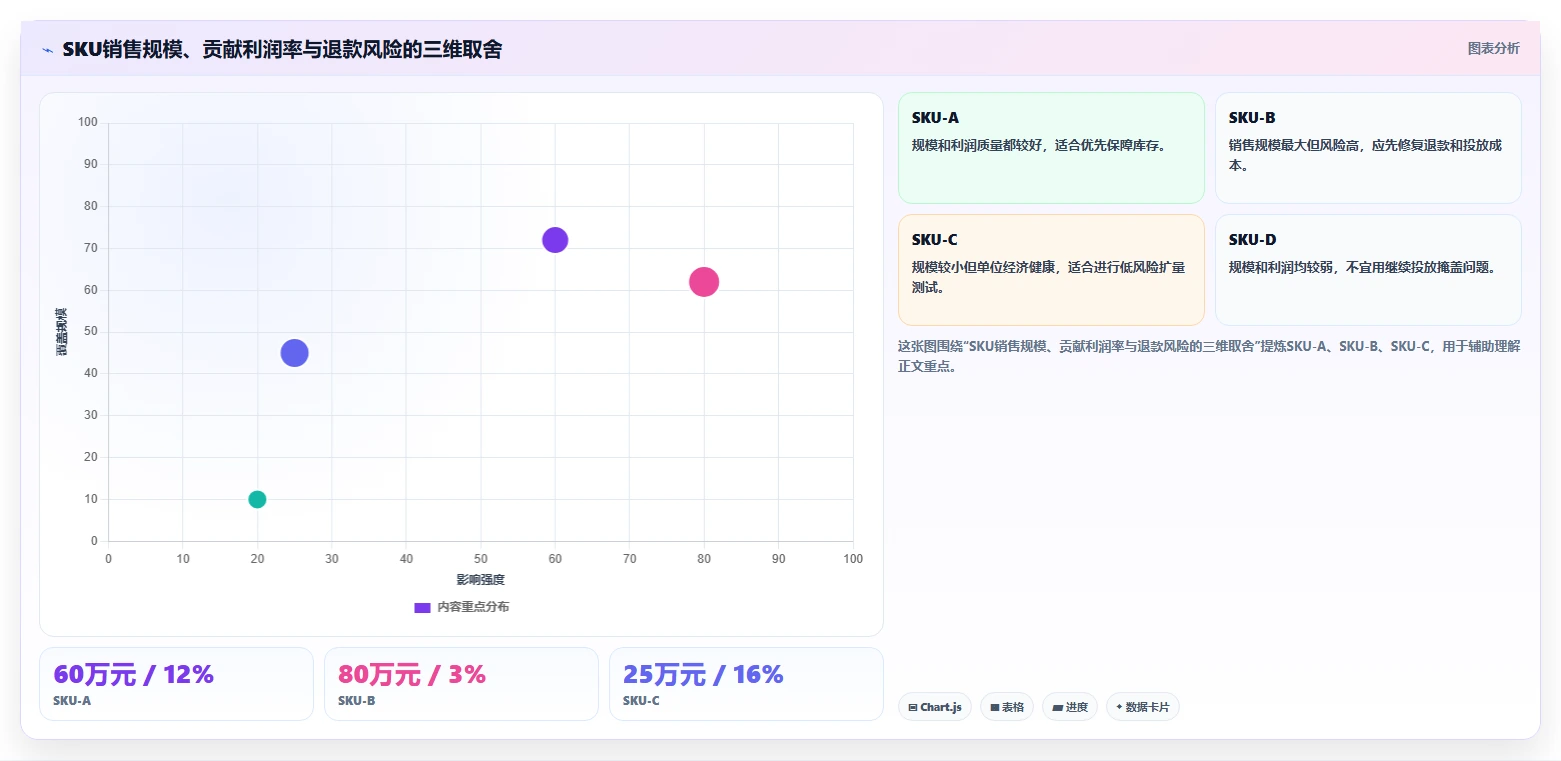This screenshot has width=1561, height=761.
Task: Select the 进度 tag
Action: tap(1070, 707)
